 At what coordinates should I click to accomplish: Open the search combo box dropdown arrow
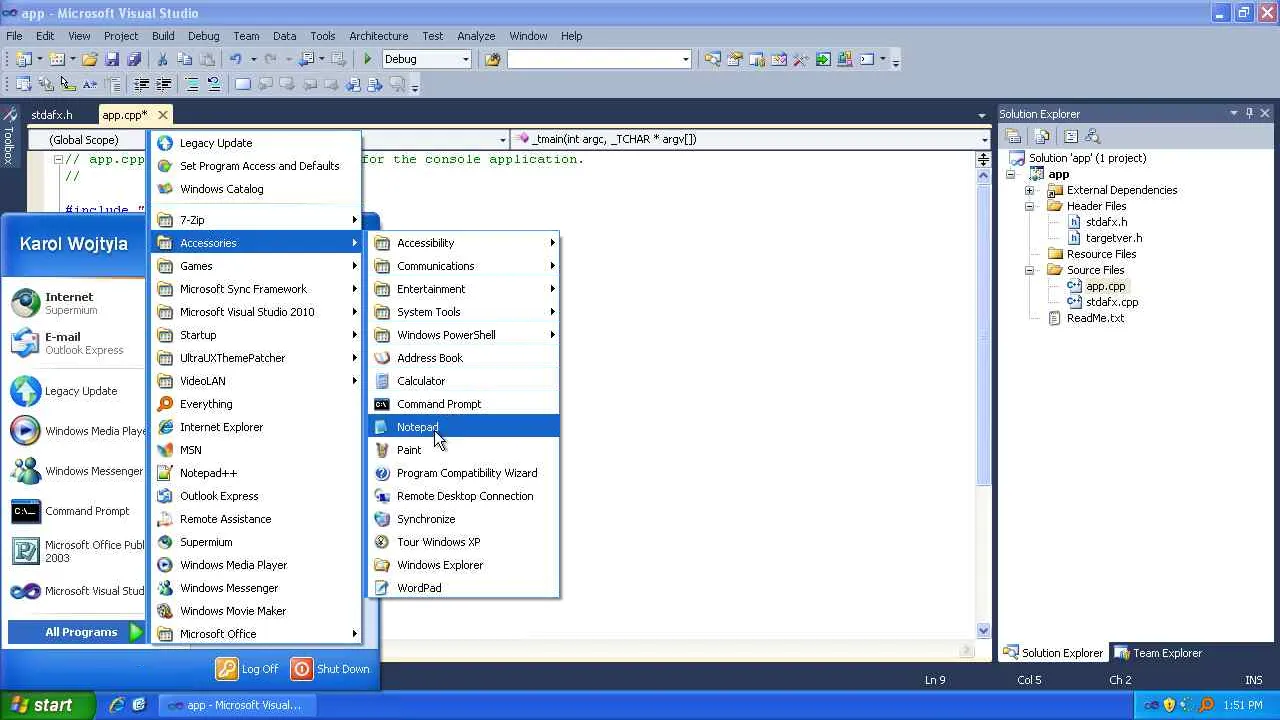[685, 59]
